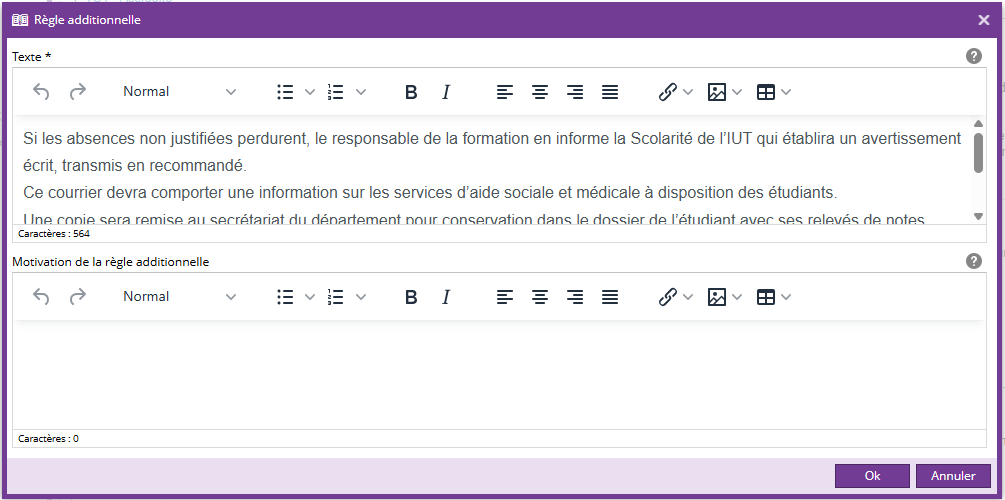This screenshot has height=500, width=1005.
Task: Center align text in the Texte editor
Action: click(x=540, y=92)
